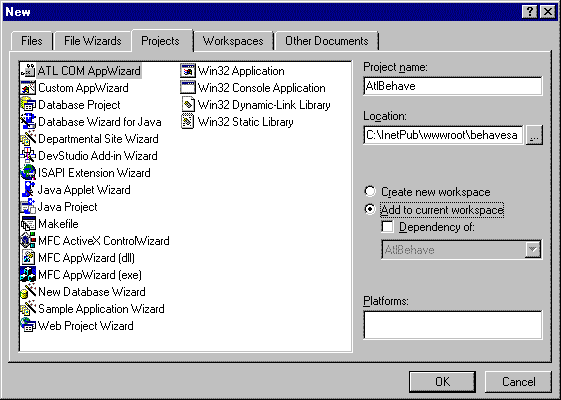Viewport: 561px width, 400px height.
Task: Click the Platforms list box
Action: [453, 325]
